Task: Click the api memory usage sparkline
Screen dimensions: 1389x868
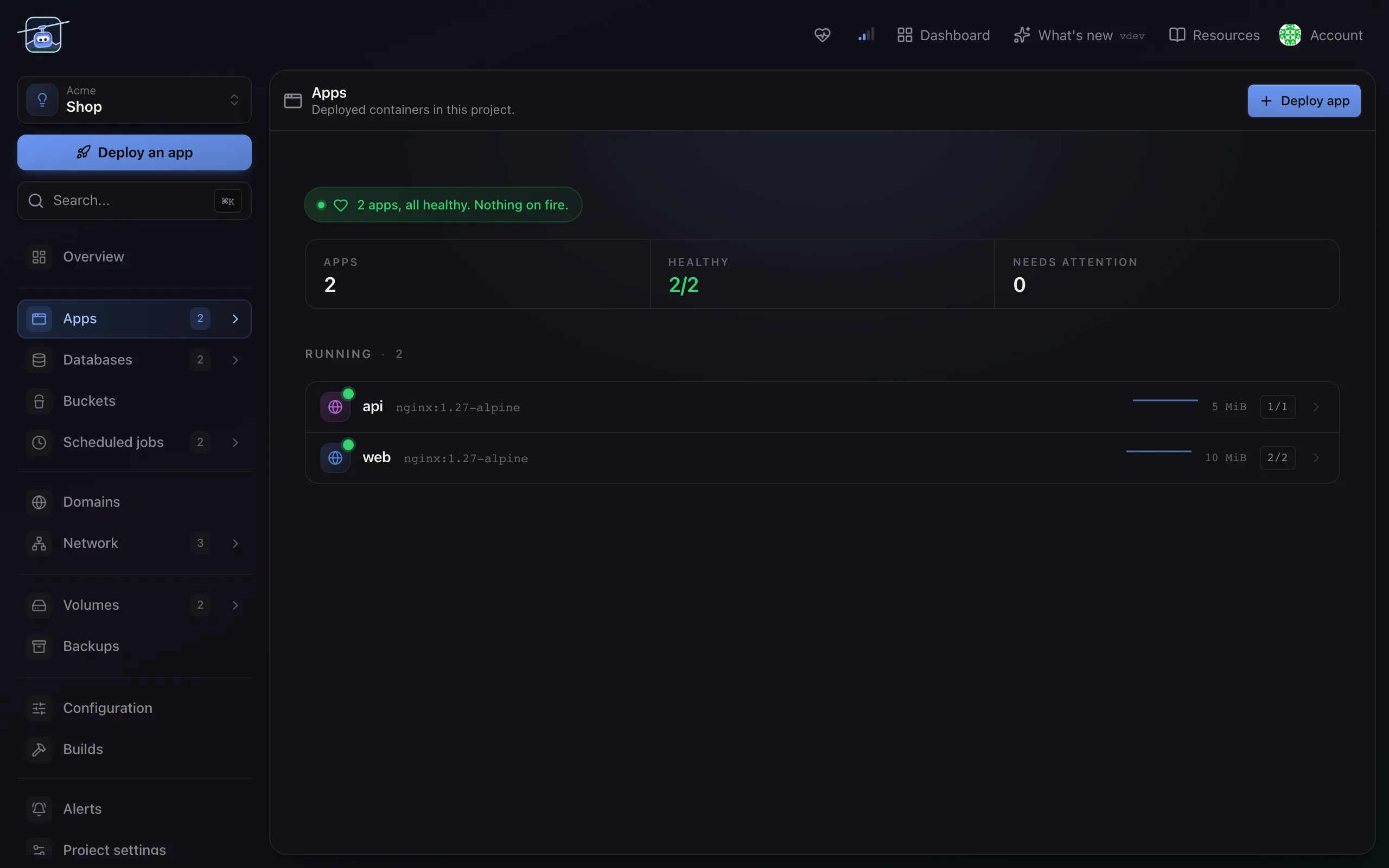Action: (x=1164, y=401)
